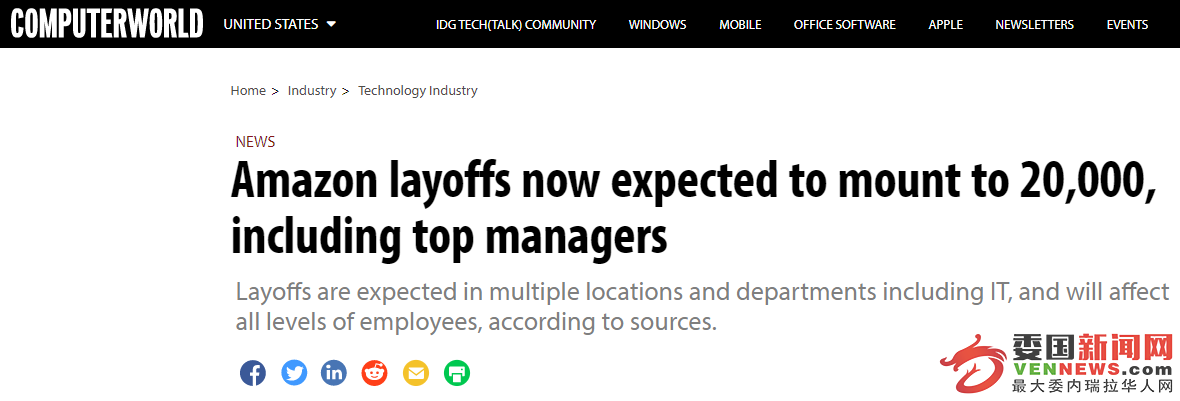
Task: Expand the United States region dropdown
Action: [x=279, y=24]
